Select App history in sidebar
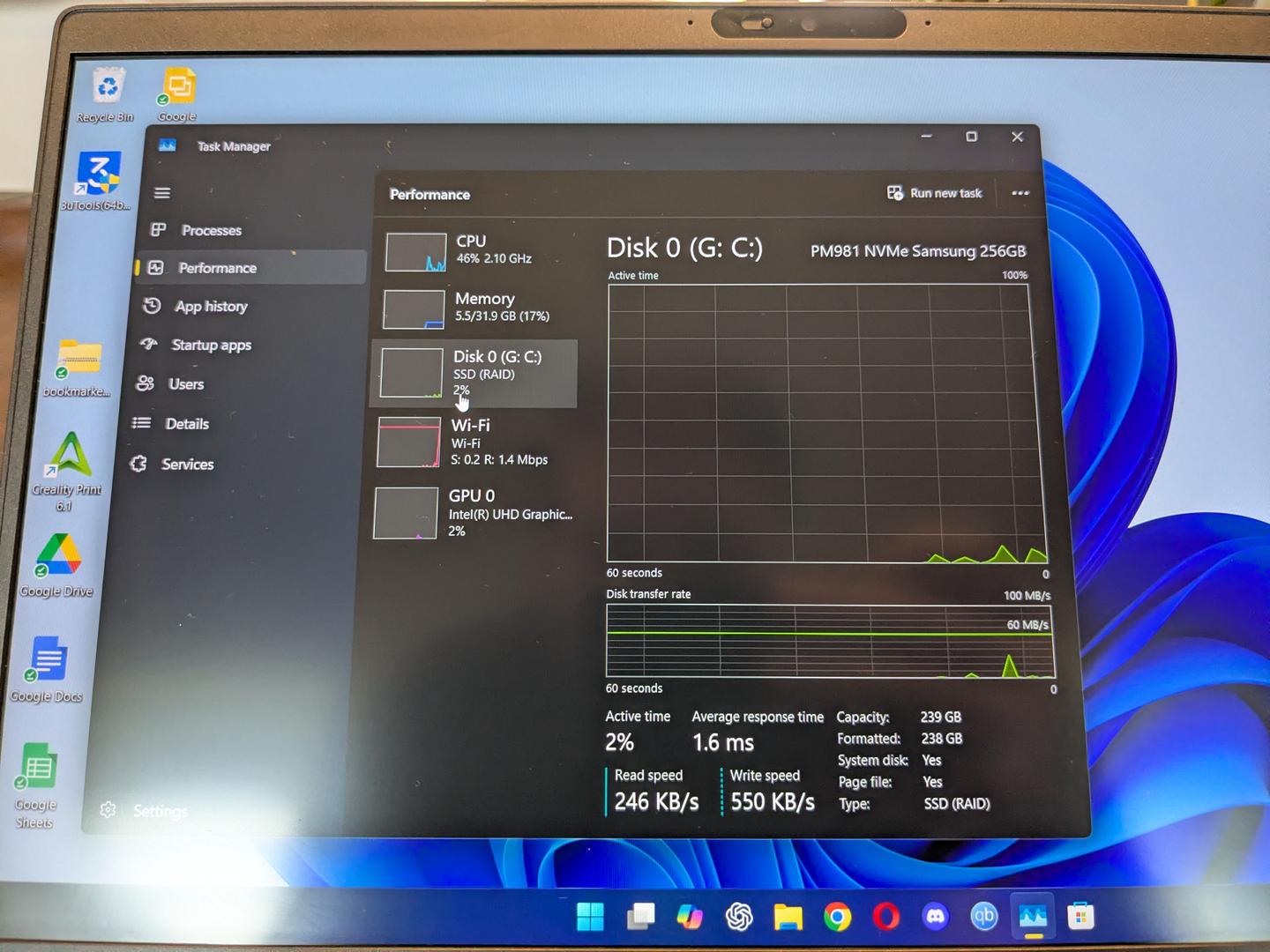Screen dimensions: 1270x952 pos(210,307)
